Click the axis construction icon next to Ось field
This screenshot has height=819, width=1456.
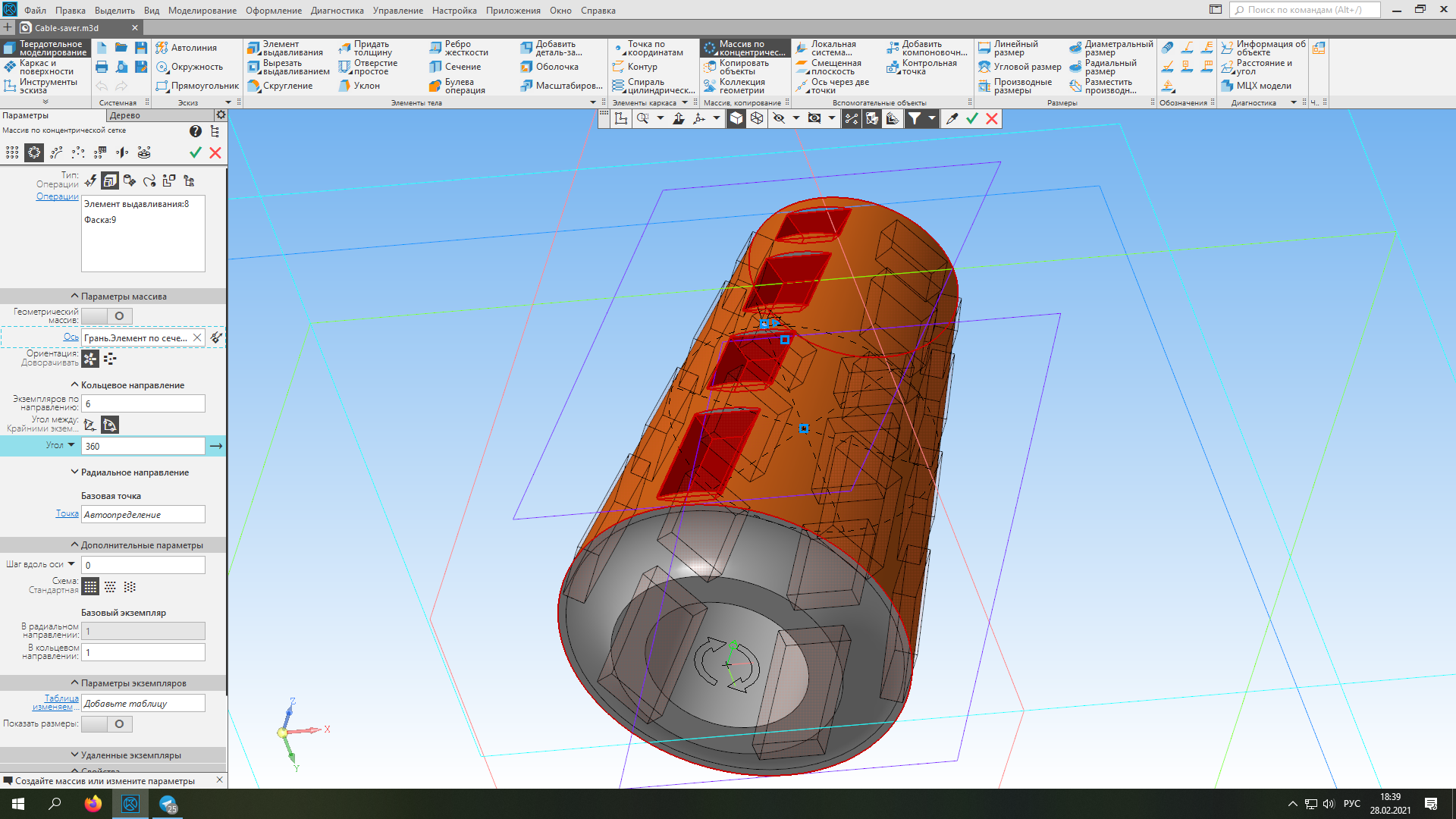point(217,337)
